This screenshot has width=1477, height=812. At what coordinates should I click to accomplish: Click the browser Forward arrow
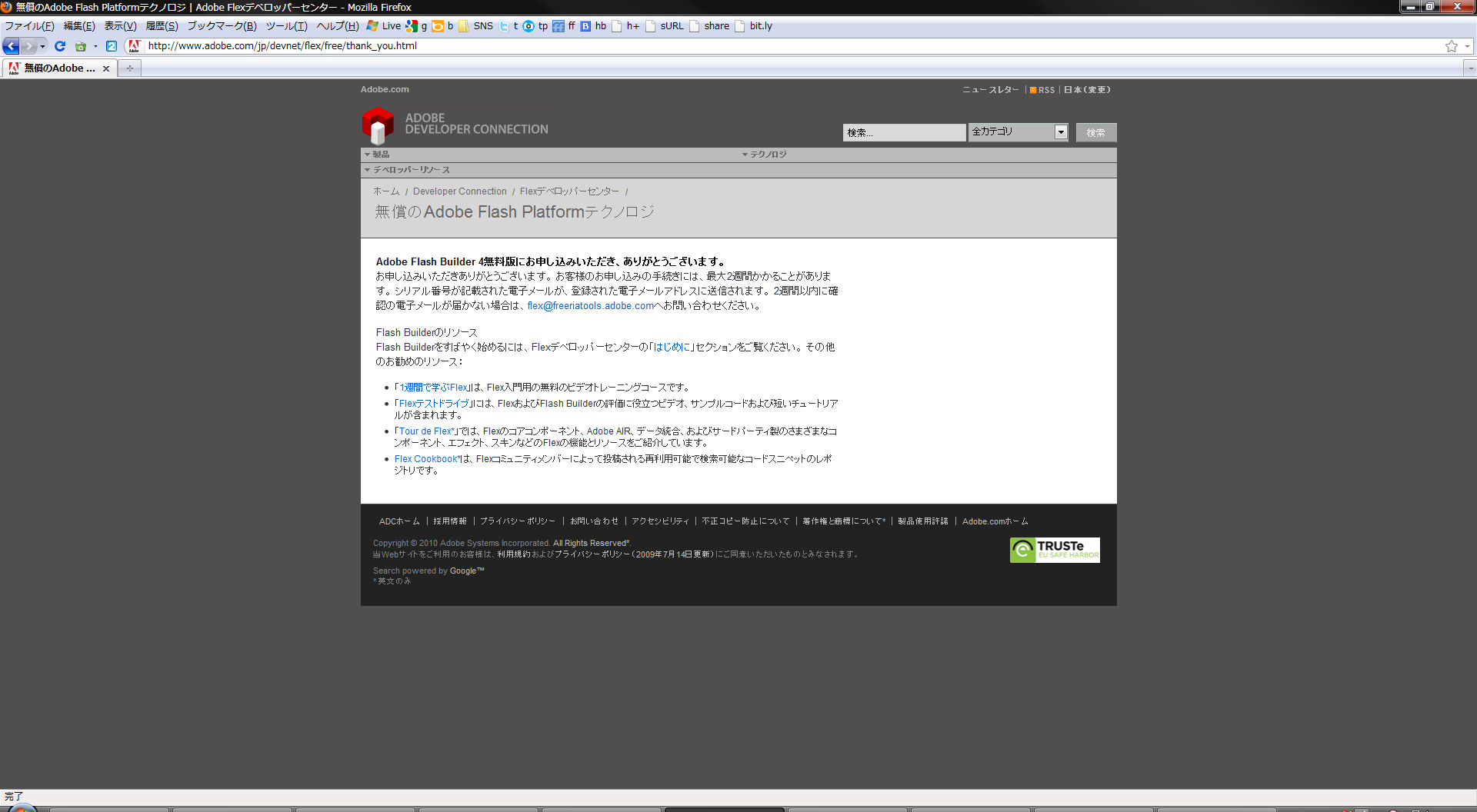pyautogui.click(x=29, y=46)
